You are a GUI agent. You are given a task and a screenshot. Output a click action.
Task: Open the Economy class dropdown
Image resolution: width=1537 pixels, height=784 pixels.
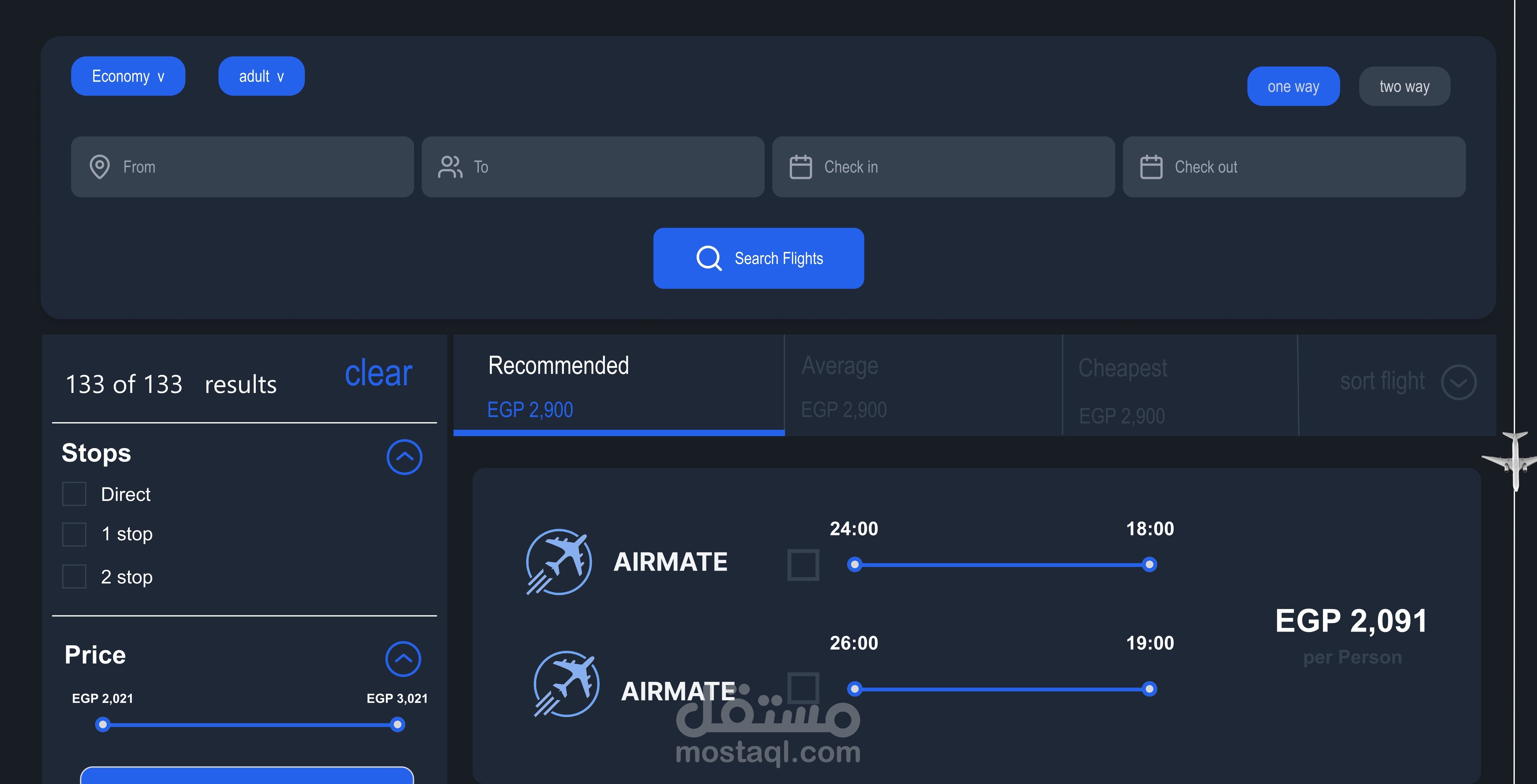tap(128, 77)
